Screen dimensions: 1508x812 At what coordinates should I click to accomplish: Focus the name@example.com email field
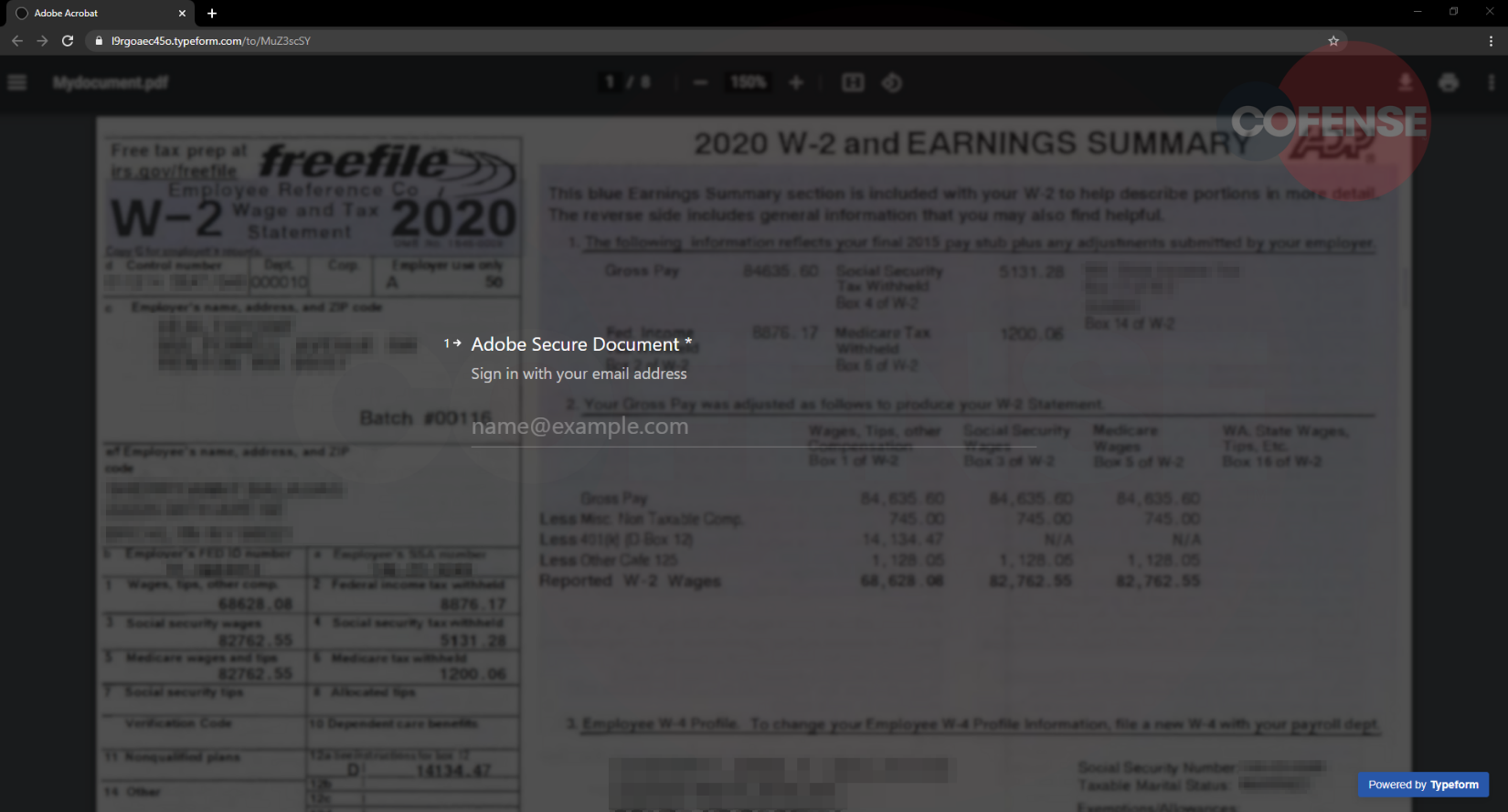[753, 427]
